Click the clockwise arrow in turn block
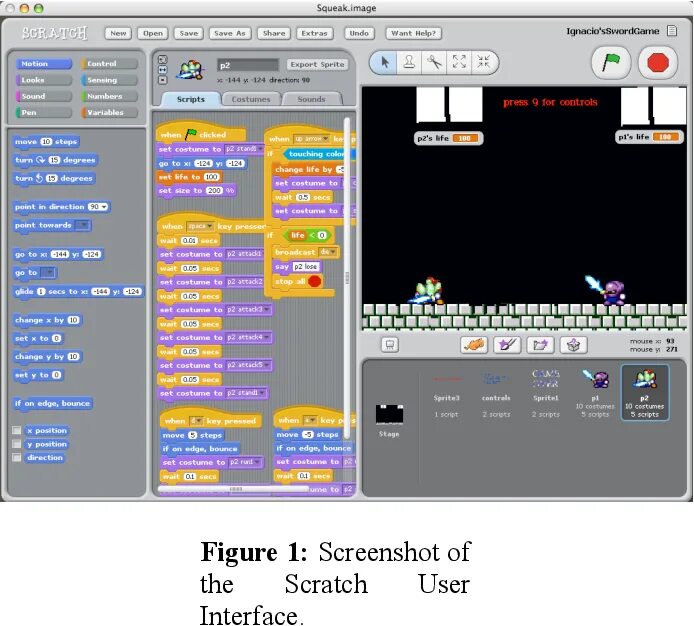This screenshot has width=694, height=626. coord(41,160)
